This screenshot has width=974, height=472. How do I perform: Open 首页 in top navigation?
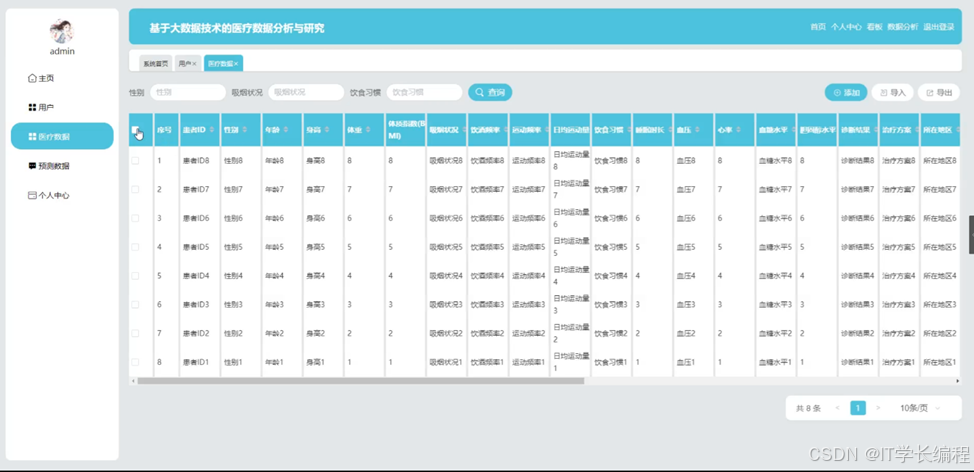click(818, 27)
